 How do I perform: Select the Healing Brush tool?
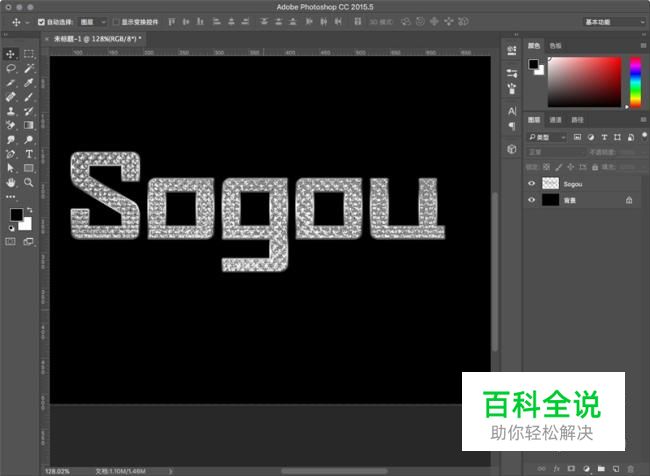(10, 97)
